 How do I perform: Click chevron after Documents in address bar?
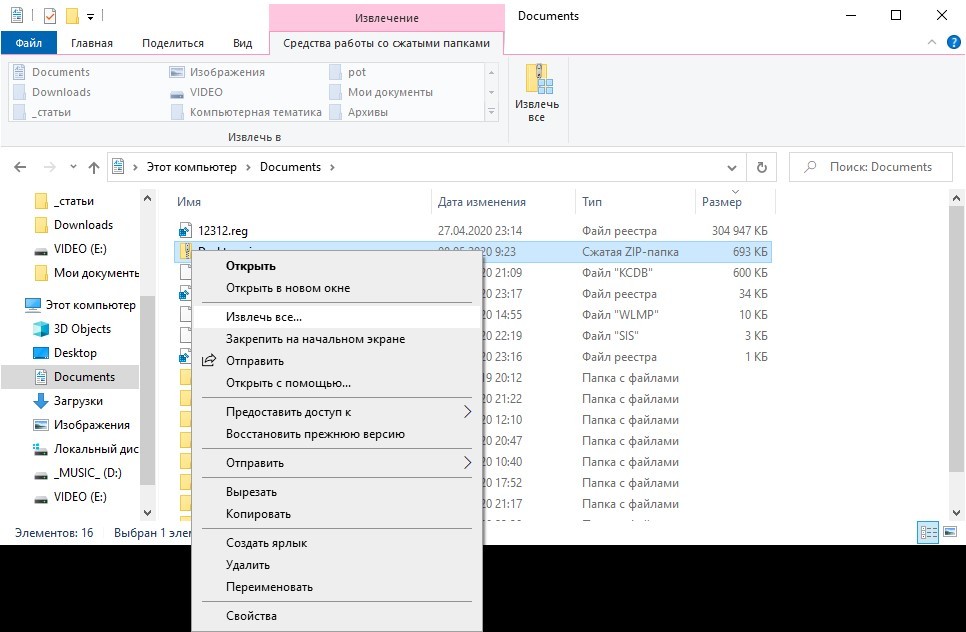(332, 168)
